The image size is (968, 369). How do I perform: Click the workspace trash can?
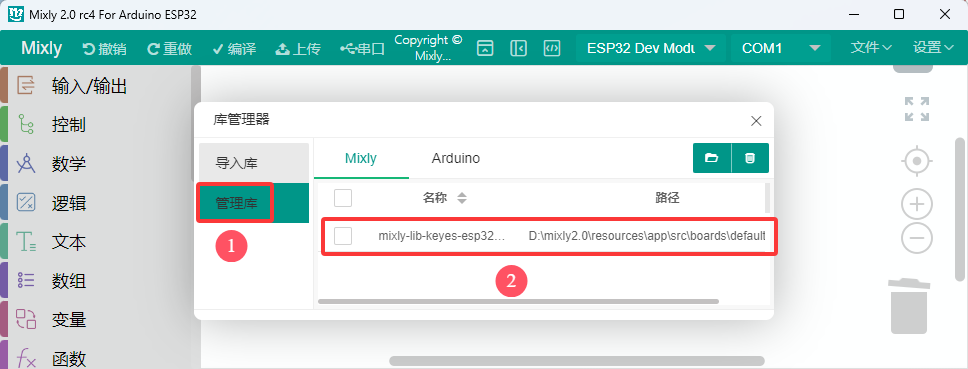(909, 306)
